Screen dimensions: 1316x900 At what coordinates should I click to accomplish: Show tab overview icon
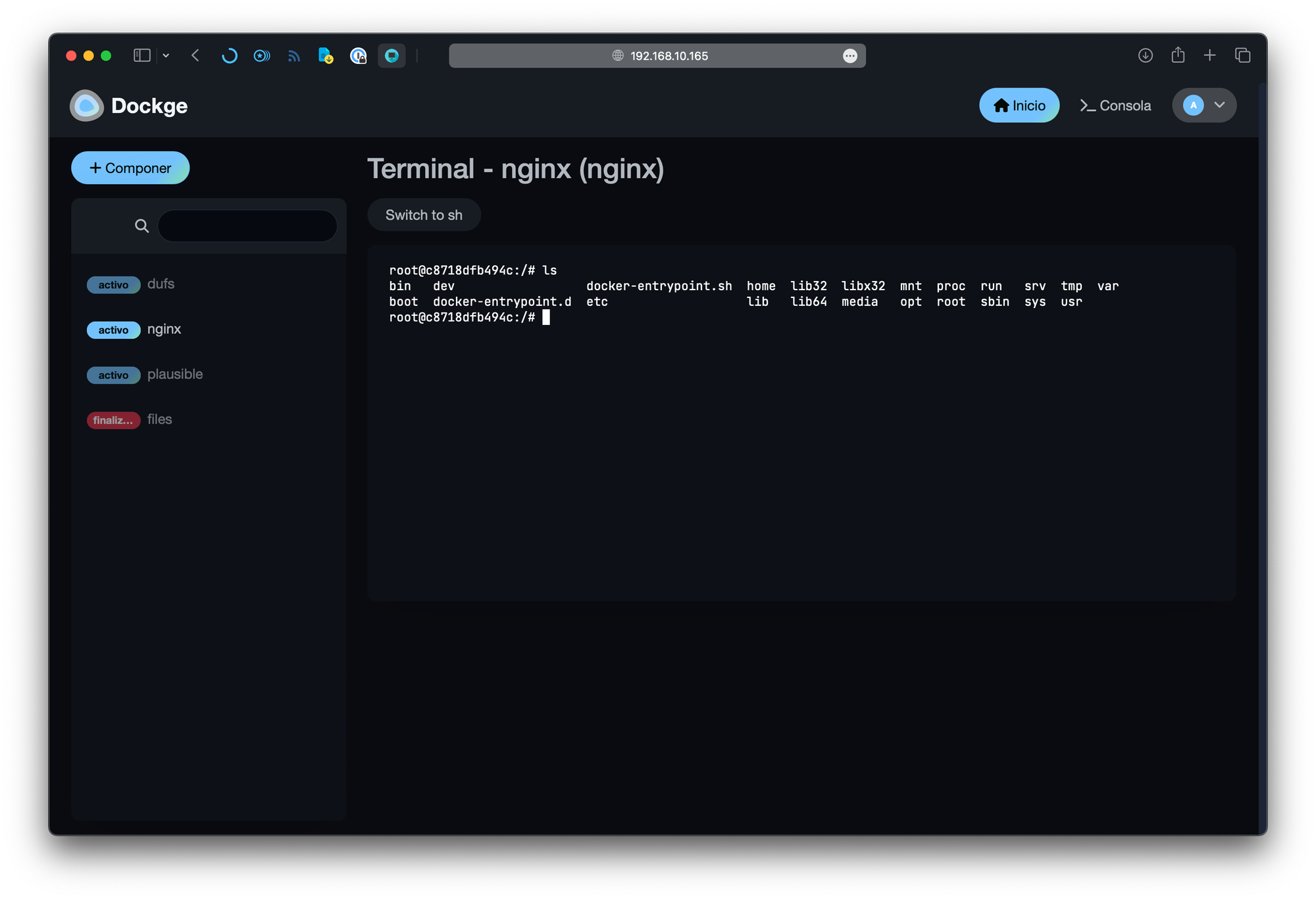click(x=1242, y=56)
